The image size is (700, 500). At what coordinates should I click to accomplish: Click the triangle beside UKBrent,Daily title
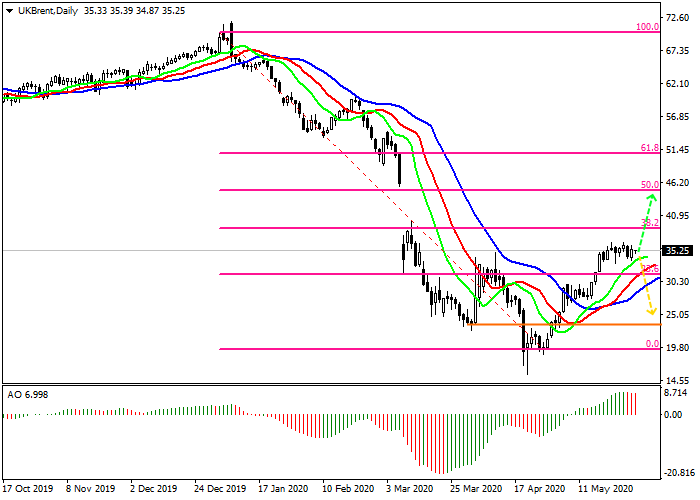[x=8, y=8]
